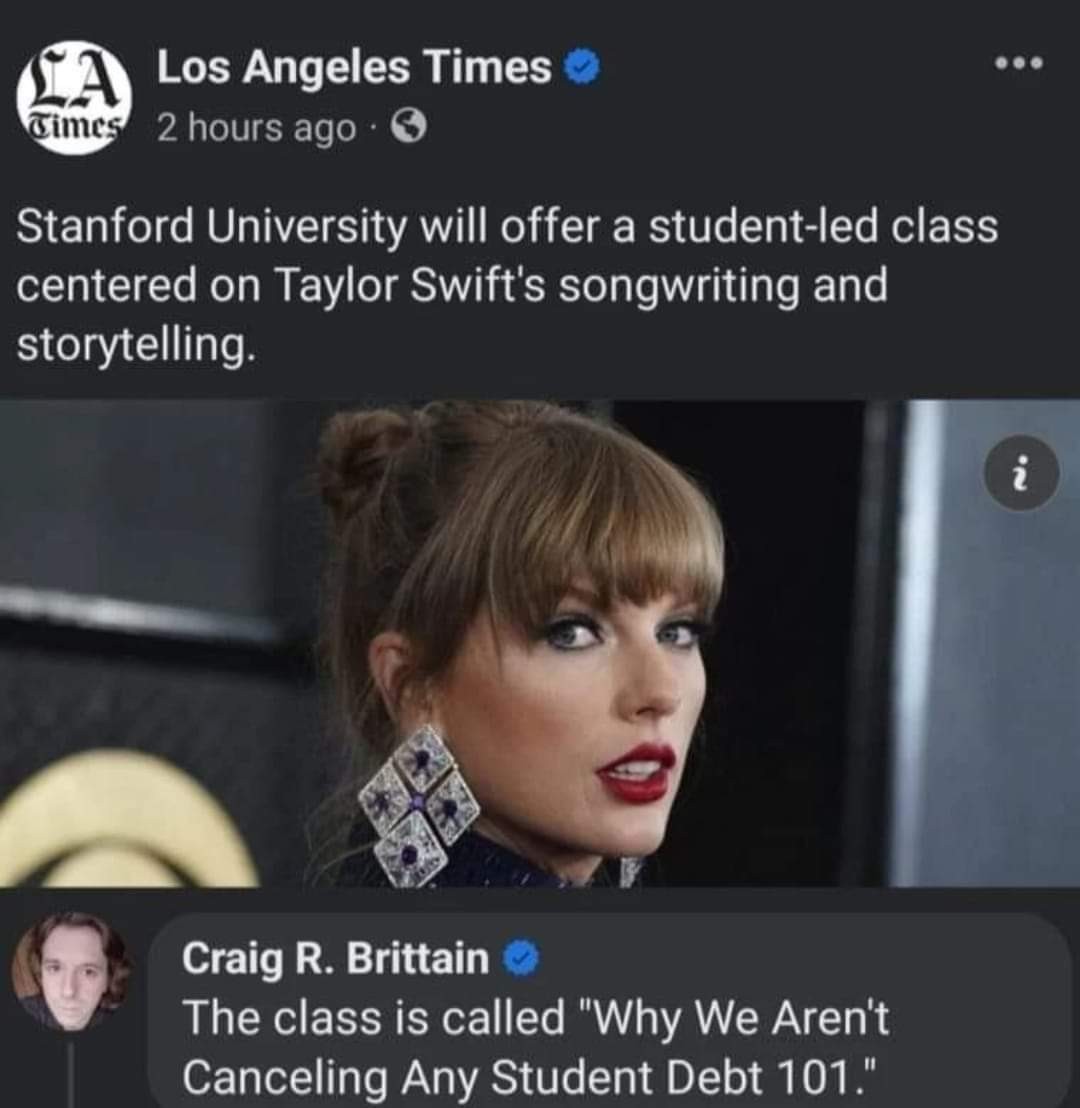This screenshot has height=1108, width=1080.
Task: Click the info icon on the photo
Action: (1020, 474)
